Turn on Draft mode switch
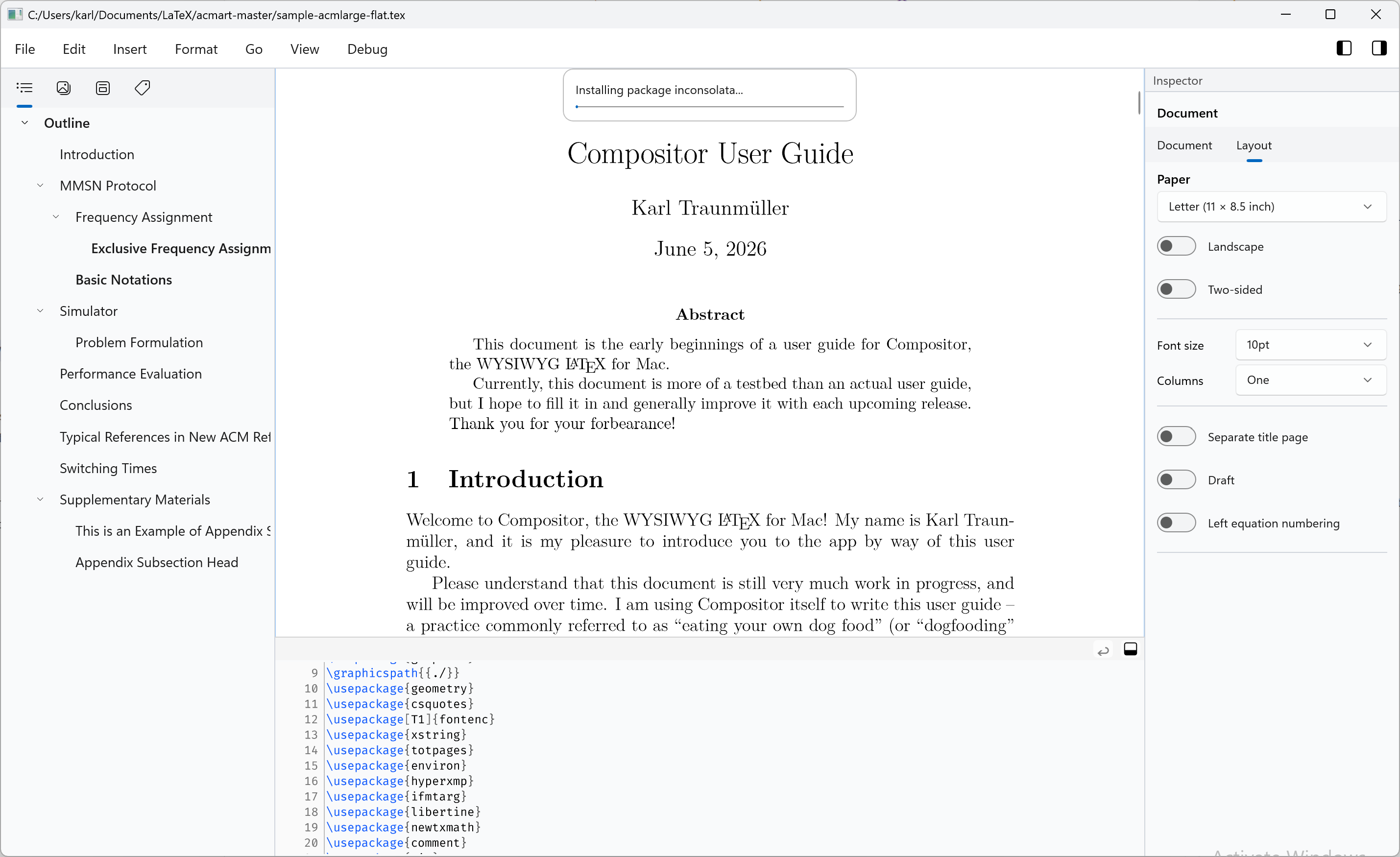1400x857 pixels. (1176, 479)
